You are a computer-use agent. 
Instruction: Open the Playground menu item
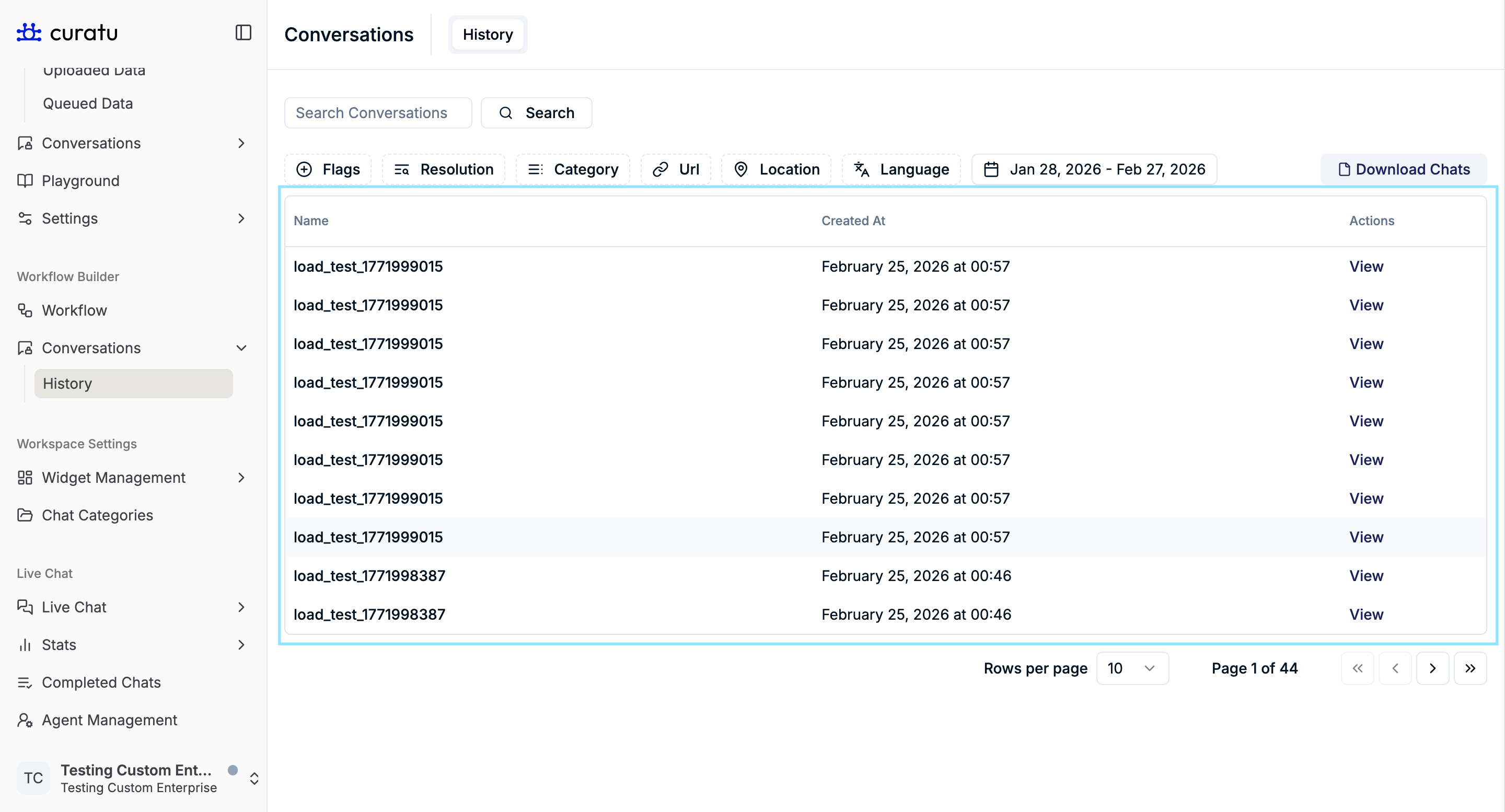(x=80, y=181)
